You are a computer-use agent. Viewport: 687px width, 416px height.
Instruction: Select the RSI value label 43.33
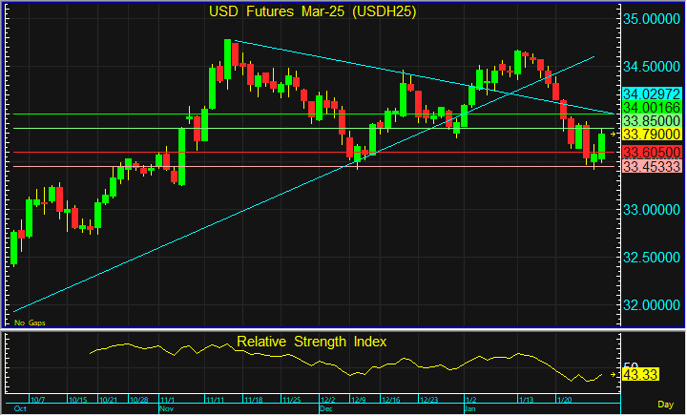coord(638,374)
